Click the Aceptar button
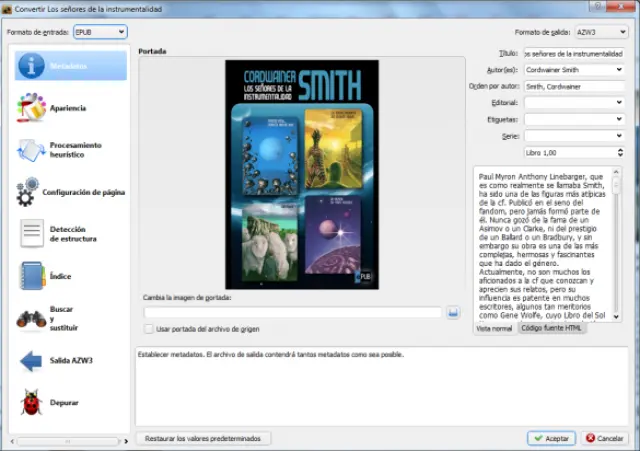 [551, 438]
